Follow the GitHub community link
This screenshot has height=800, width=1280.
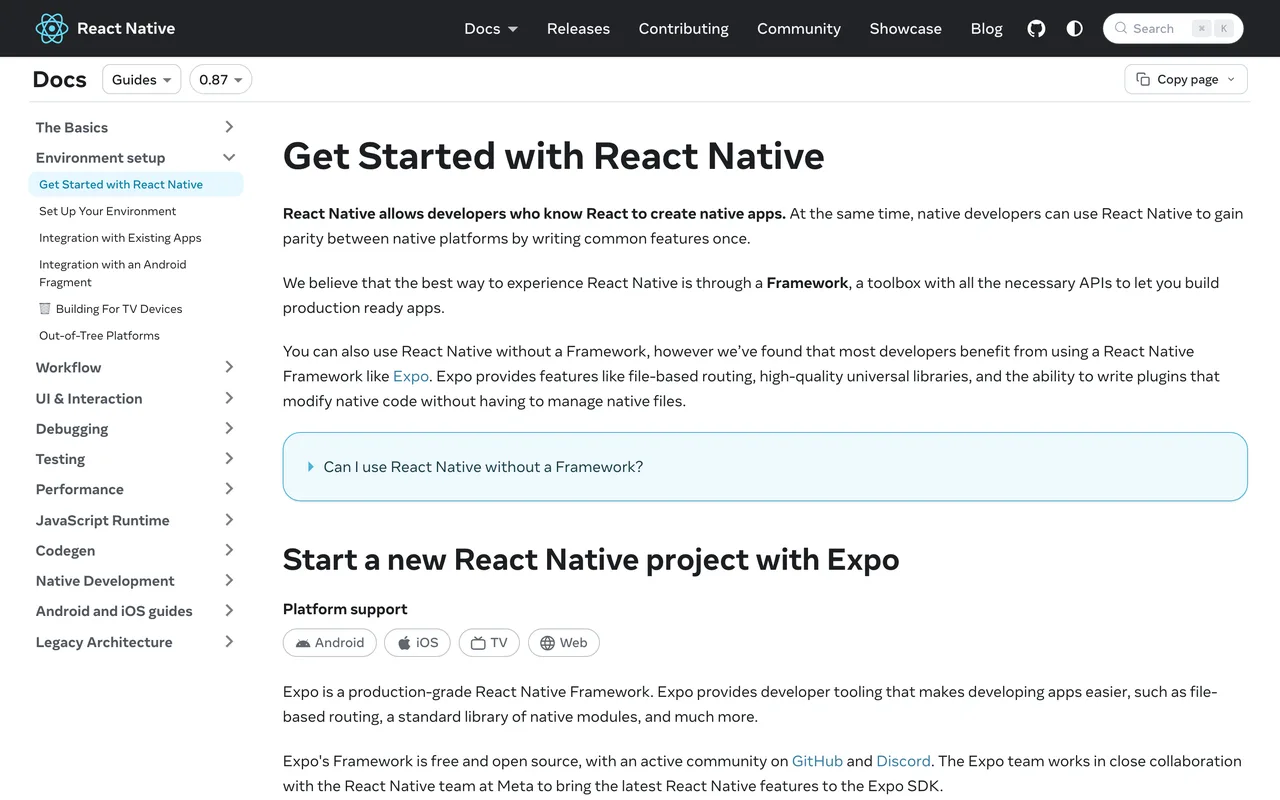pyautogui.click(x=817, y=761)
